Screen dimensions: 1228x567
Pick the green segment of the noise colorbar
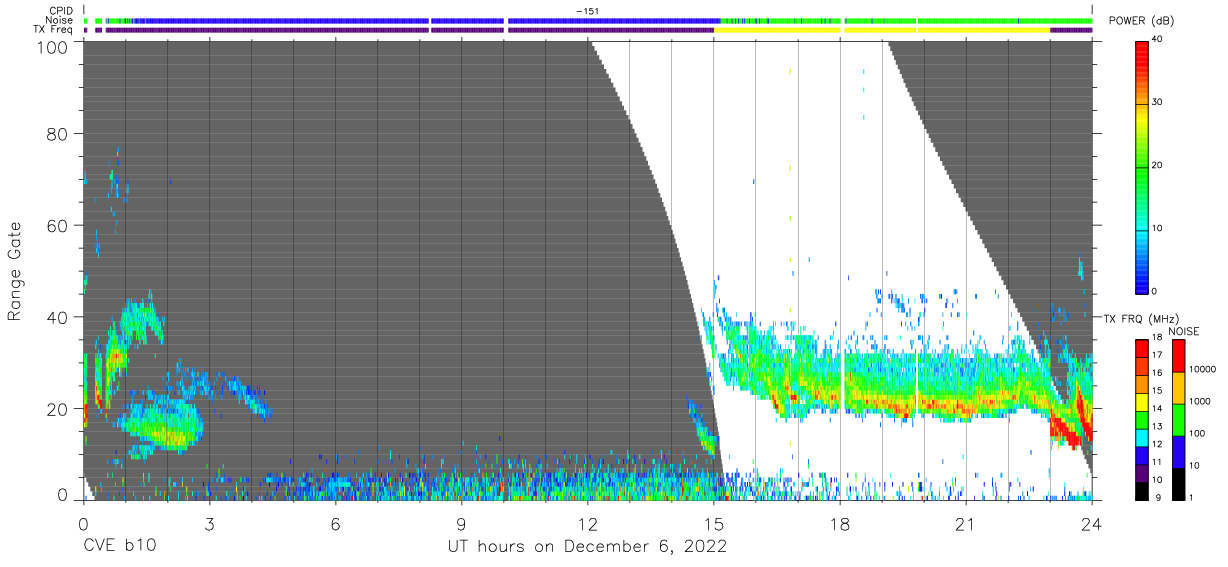pos(1178,419)
